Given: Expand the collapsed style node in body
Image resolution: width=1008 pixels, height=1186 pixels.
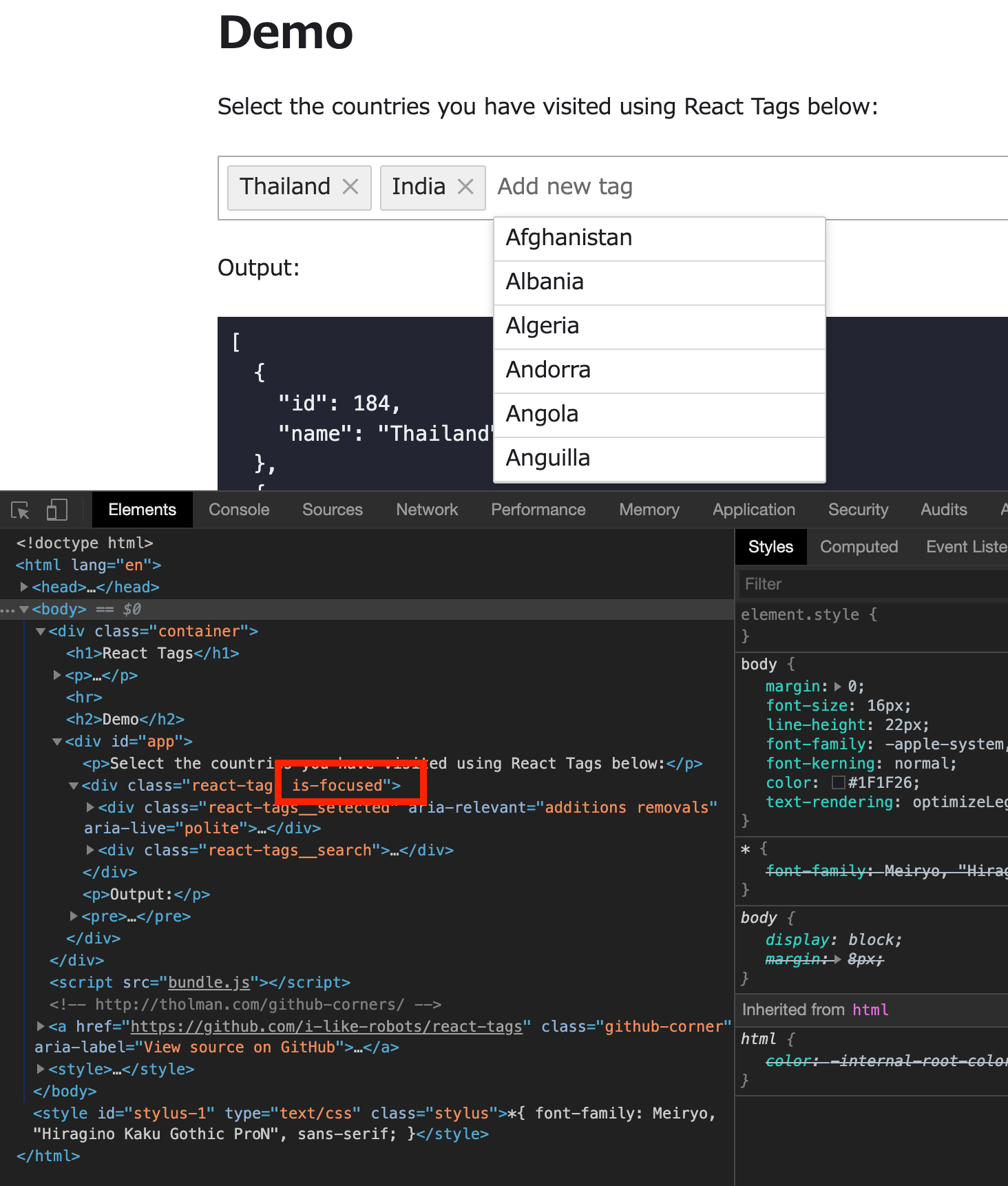Looking at the screenshot, I should [41, 1070].
